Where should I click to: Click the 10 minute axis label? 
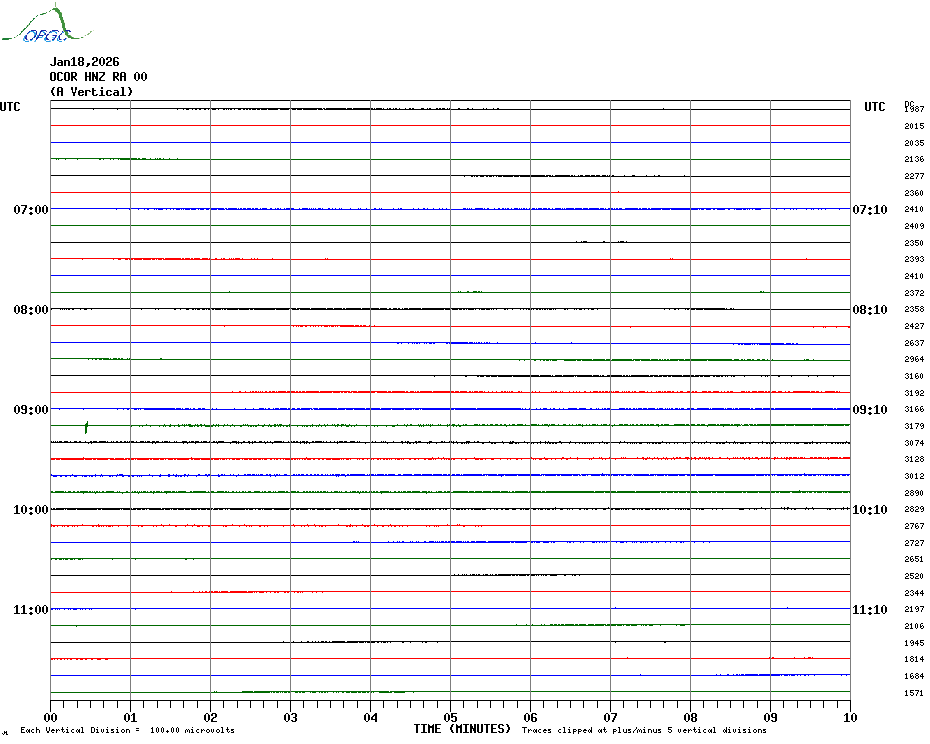pos(851,718)
